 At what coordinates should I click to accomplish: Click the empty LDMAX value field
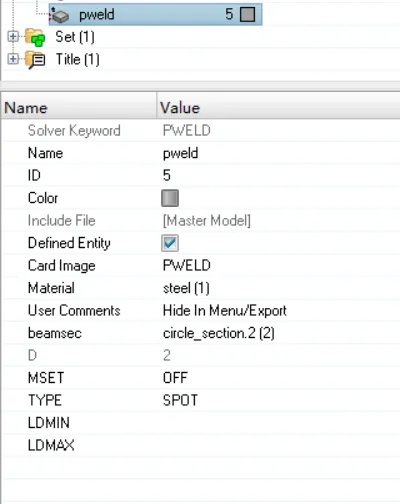click(x=280, y=445)
